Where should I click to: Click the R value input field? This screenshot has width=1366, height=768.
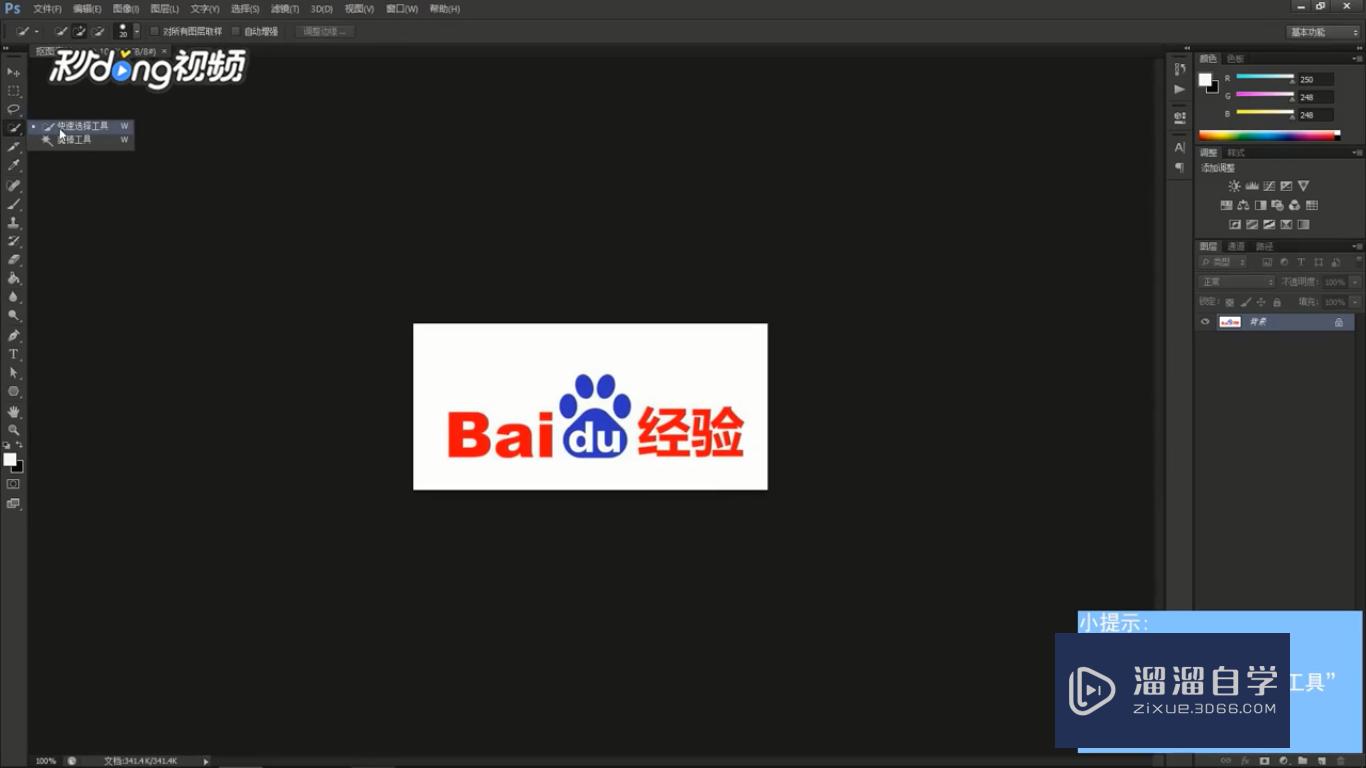tap(1317, 79)
